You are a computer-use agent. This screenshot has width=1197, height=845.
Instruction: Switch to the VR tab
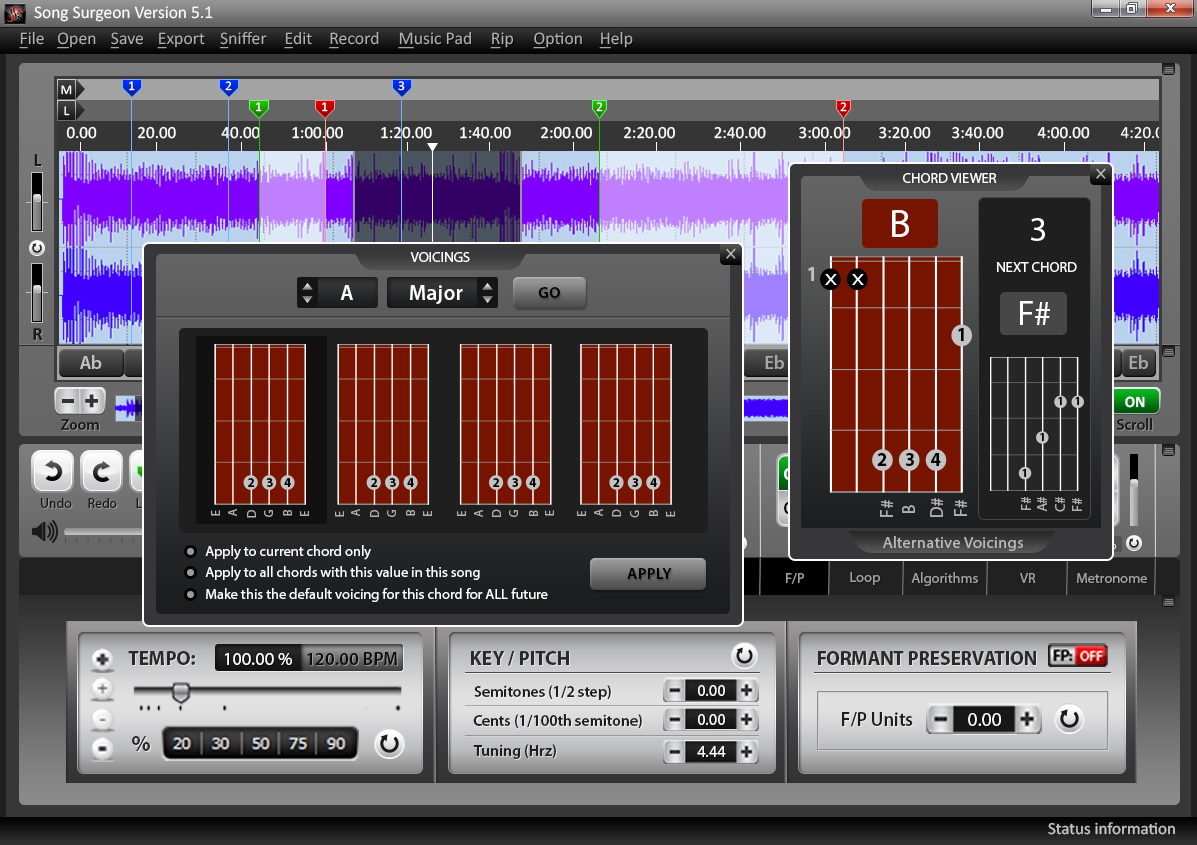coord(1028,578)
